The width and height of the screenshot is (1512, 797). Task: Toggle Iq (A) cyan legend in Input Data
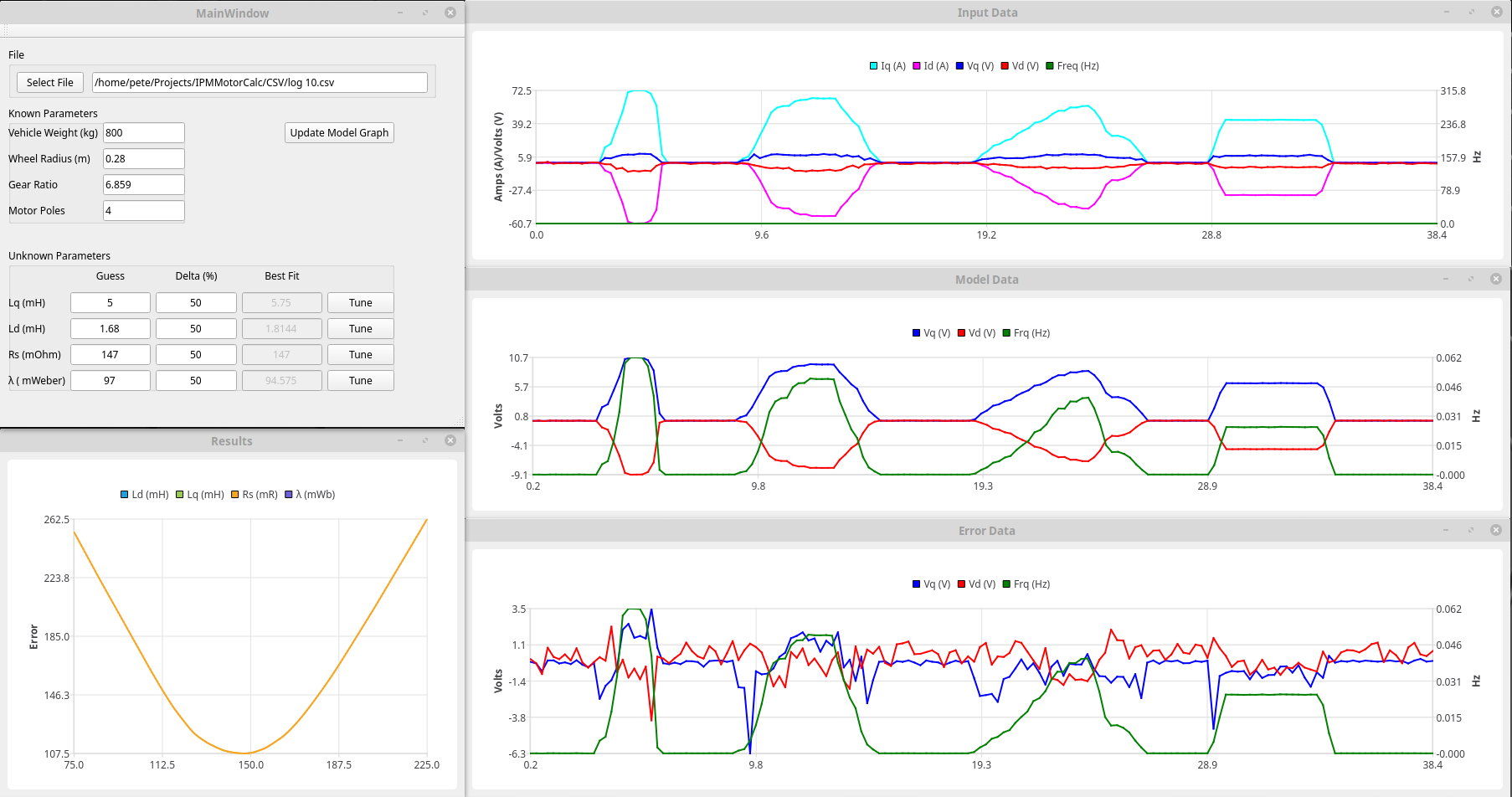874,66
